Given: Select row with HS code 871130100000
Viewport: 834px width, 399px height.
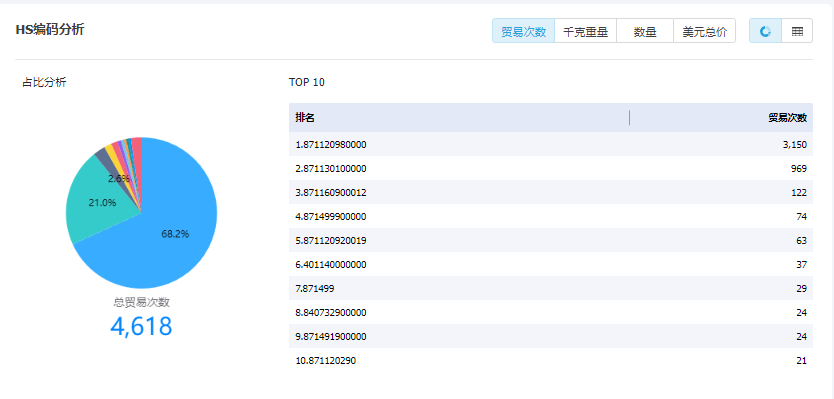Looking at the screenshot, I should (551, 169).
